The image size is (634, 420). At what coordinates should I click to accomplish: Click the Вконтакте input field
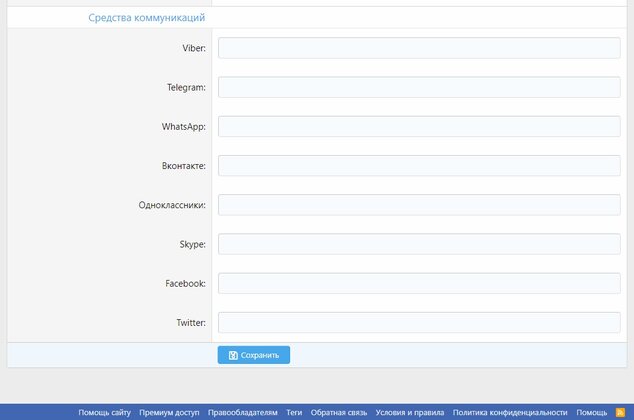[x=419, y=165]
